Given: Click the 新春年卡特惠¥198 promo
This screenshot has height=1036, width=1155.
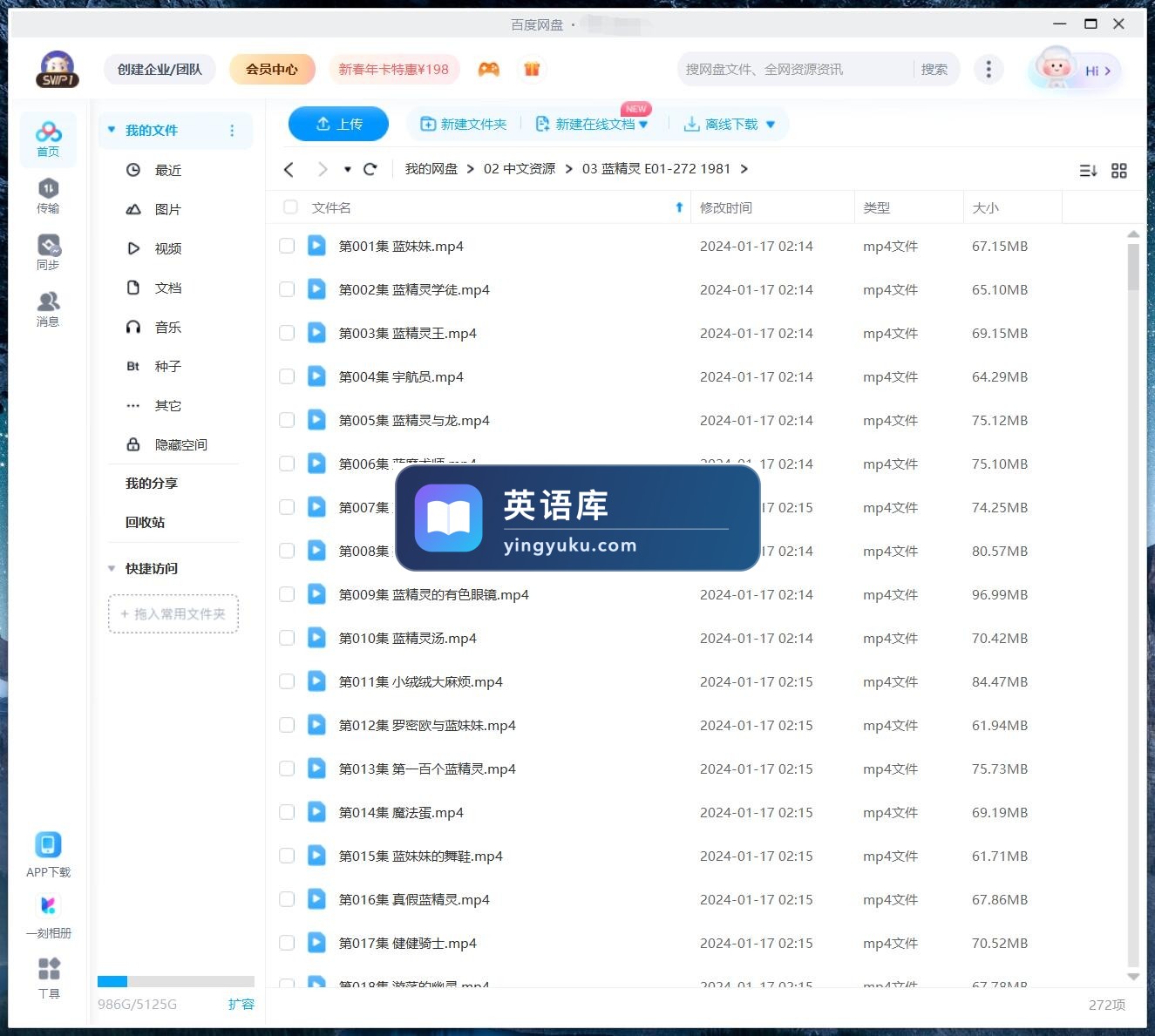Looking at the screenshot, I should point(394,69).
